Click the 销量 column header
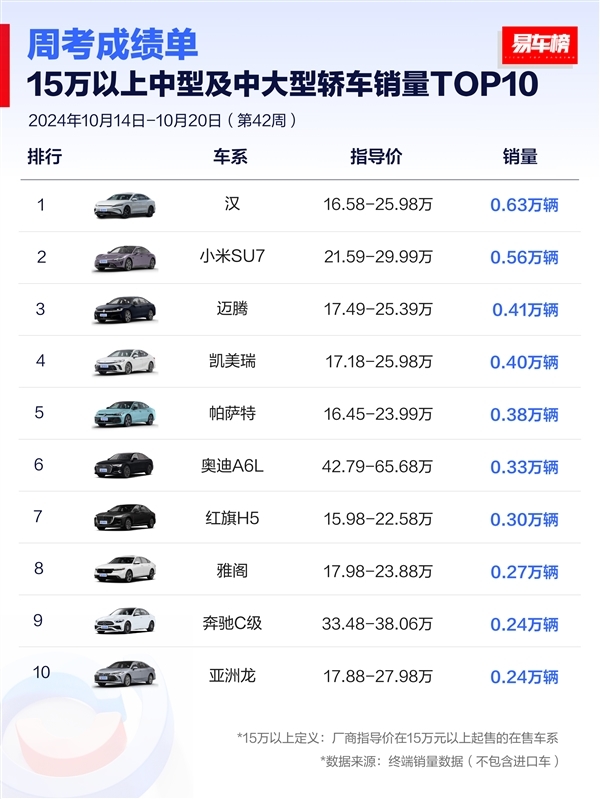This screenshot has width=600, height=799. click(521, 156)
